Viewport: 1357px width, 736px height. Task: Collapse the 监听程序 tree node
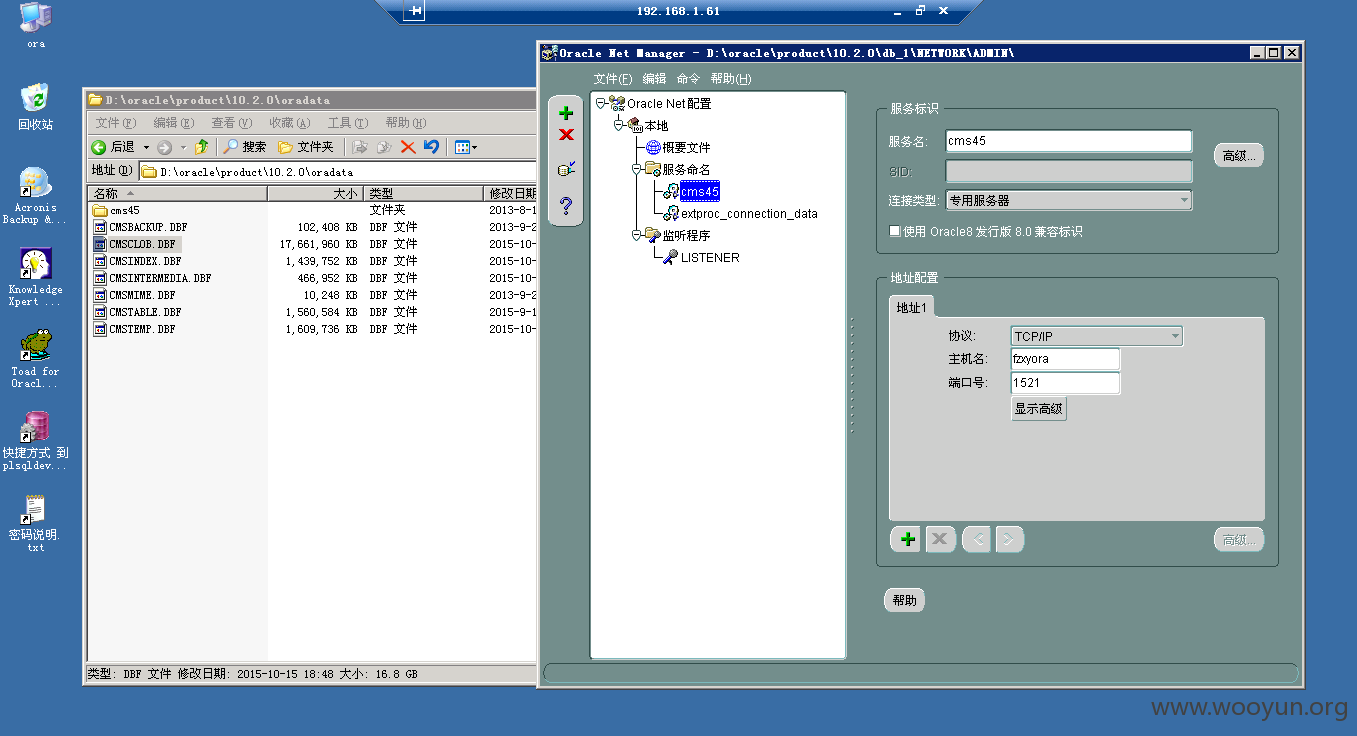[636, 235]
